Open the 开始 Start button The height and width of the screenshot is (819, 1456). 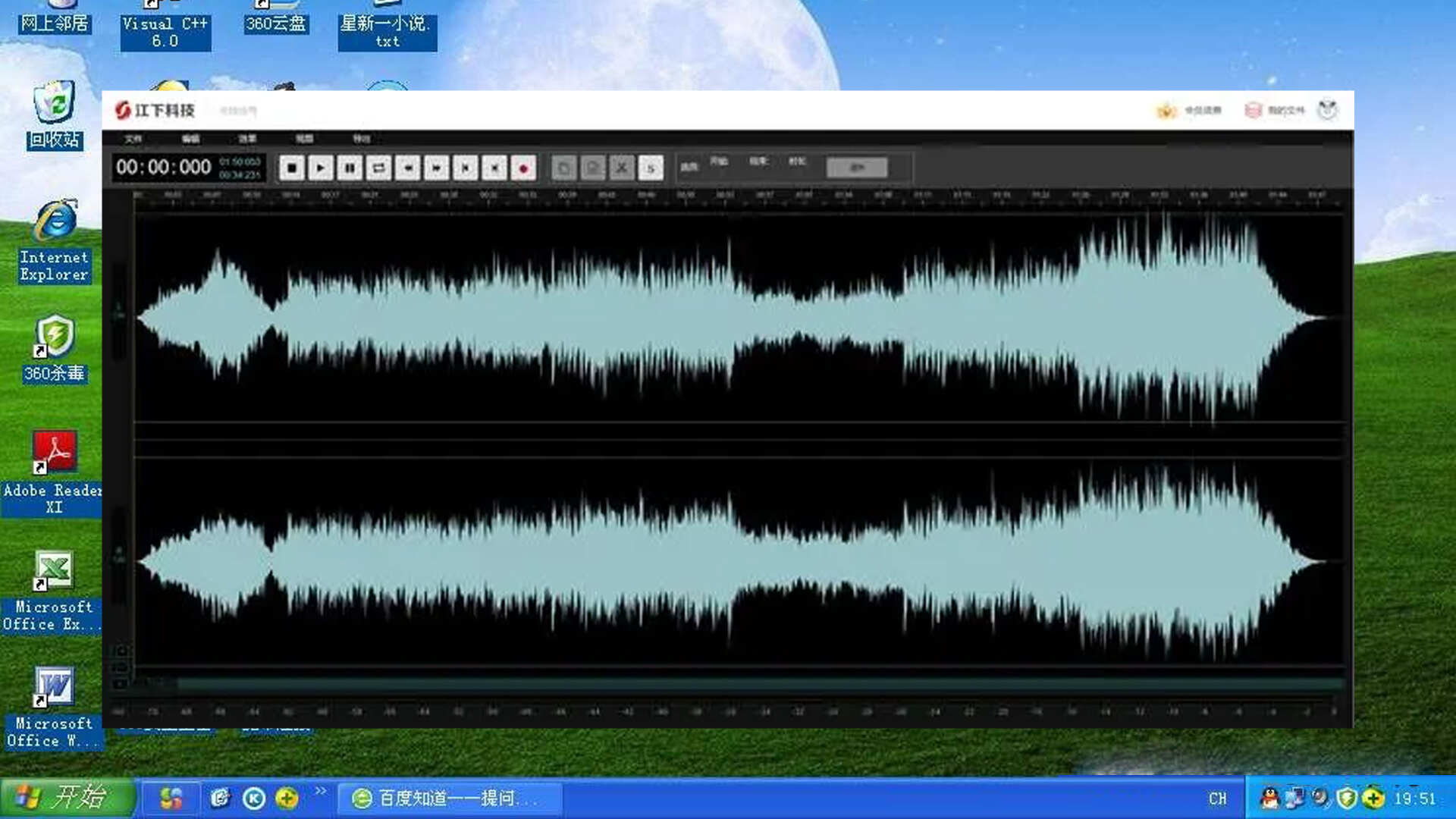click(67, 798)
